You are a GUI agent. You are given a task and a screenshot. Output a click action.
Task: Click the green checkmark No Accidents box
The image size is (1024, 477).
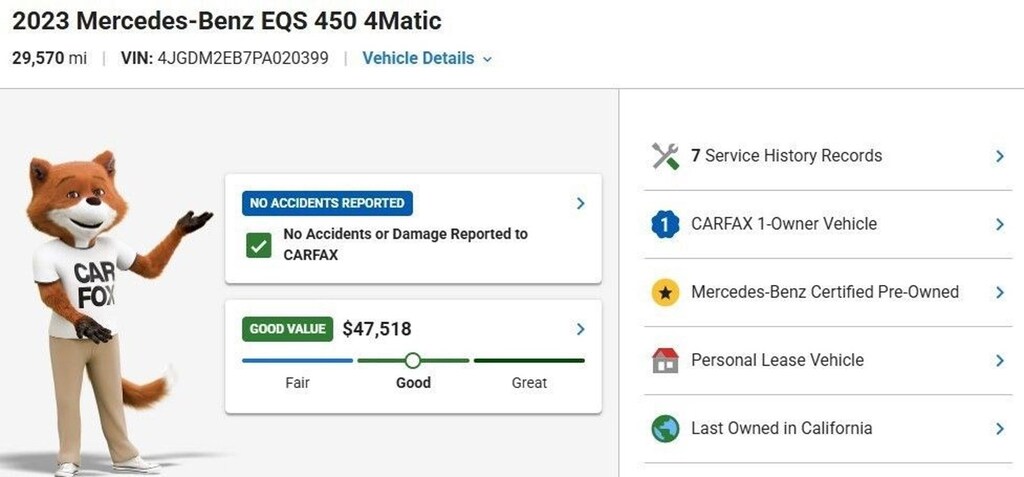(259, 245)
